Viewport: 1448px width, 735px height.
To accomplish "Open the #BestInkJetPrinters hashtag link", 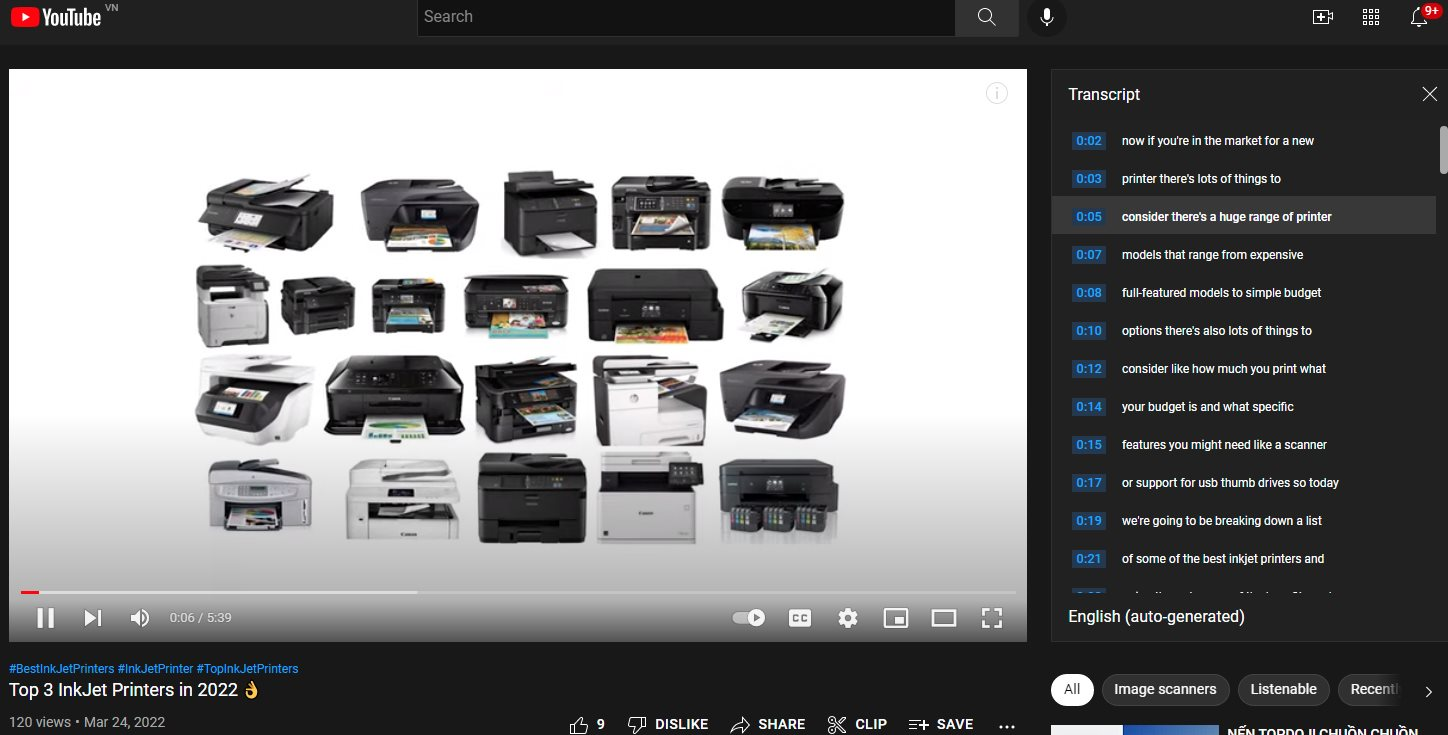I will (61, 668).
